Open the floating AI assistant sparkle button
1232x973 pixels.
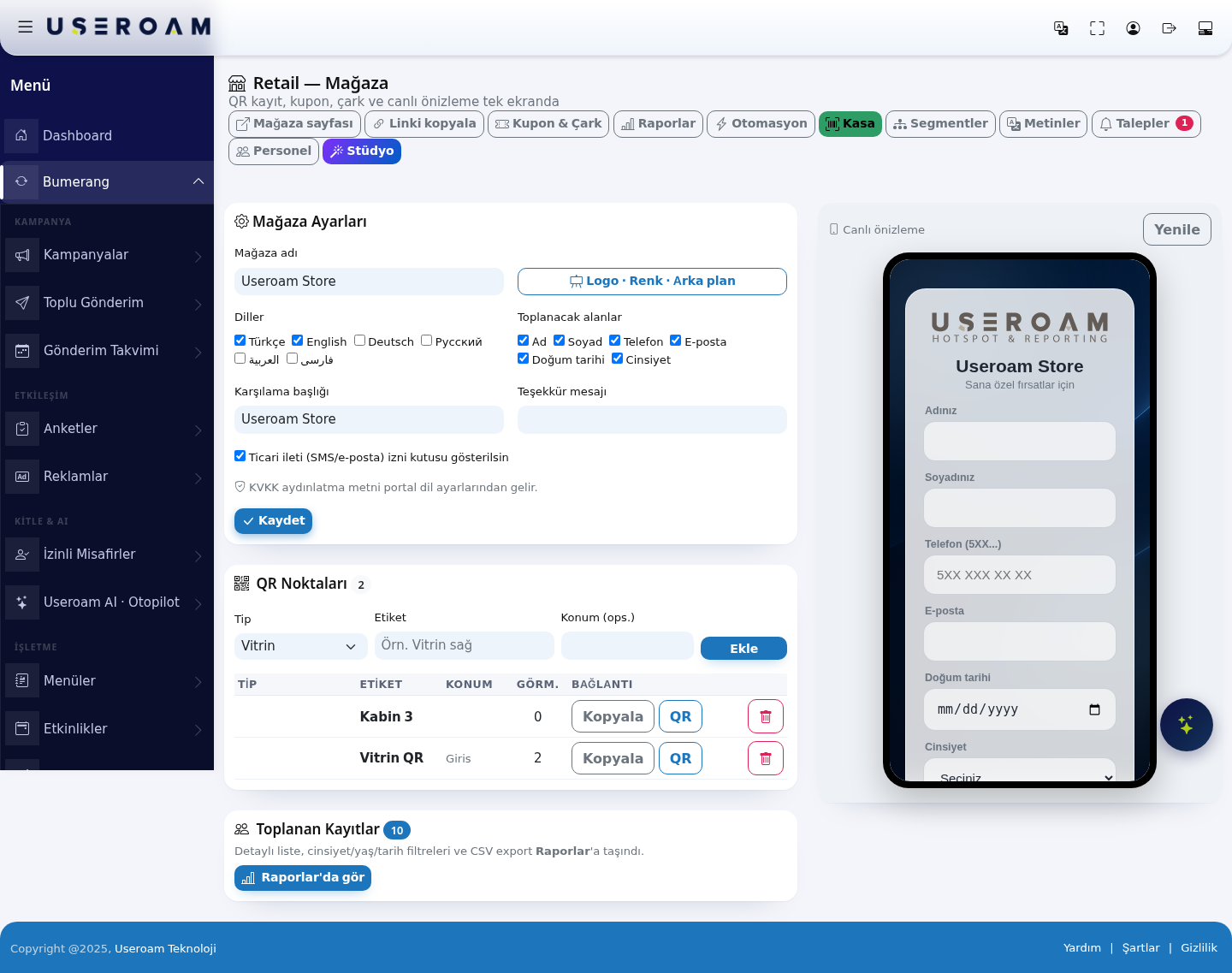click(1186, 725)
